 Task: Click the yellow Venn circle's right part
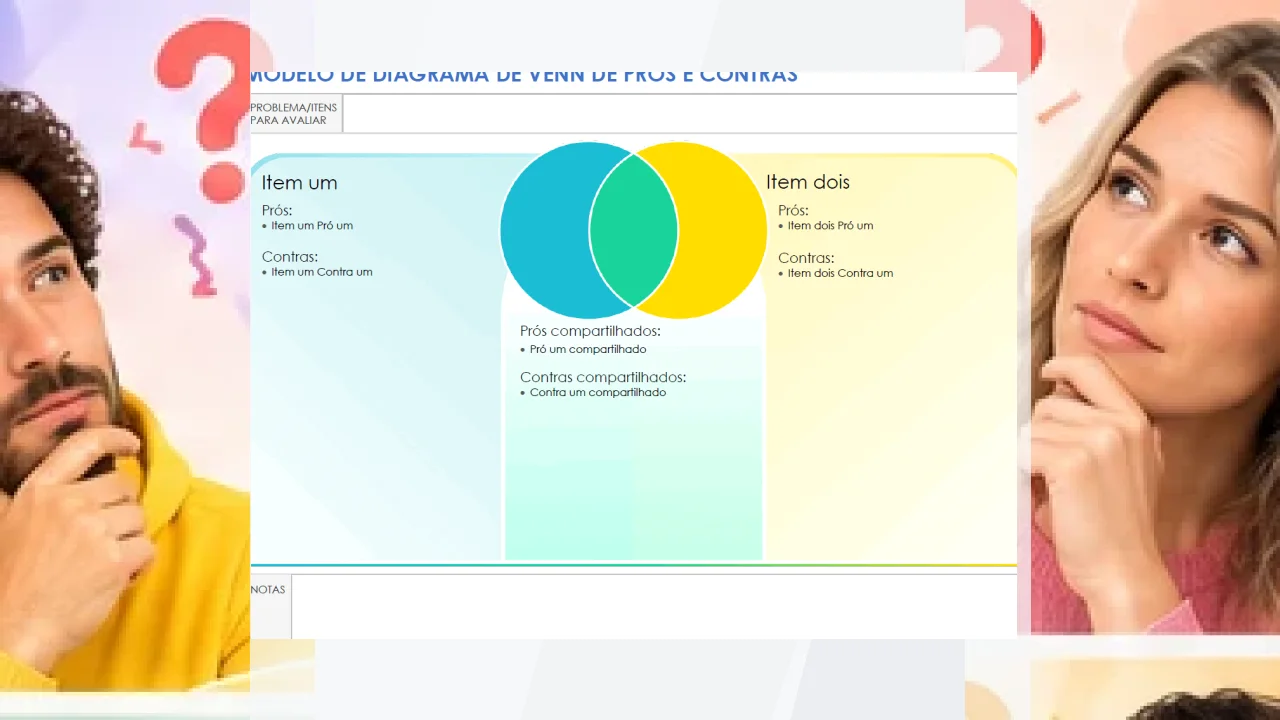point(723,230)
